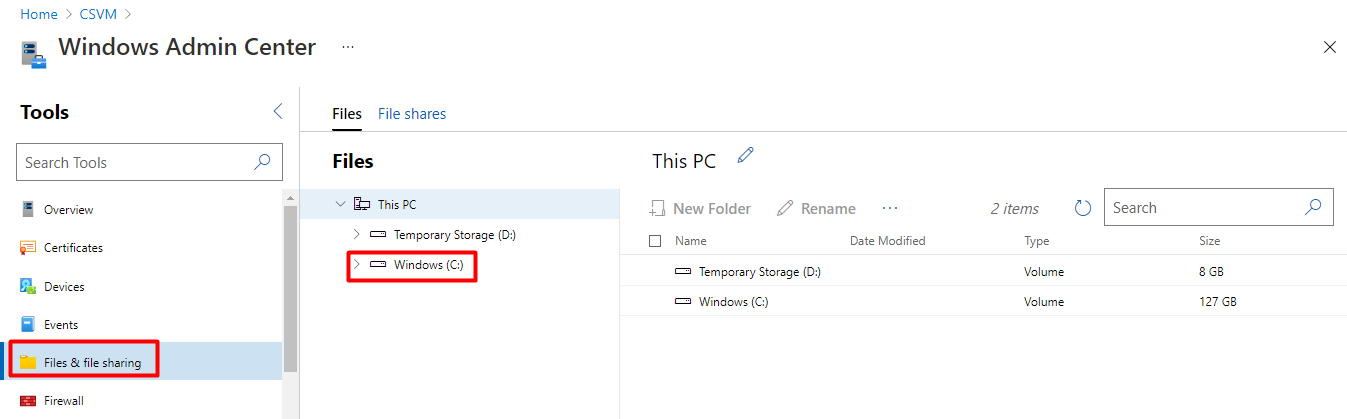This screenshot has height=419, width=1347.
Task: Switch to the File shares tab
Action: (x=412, y=114)
